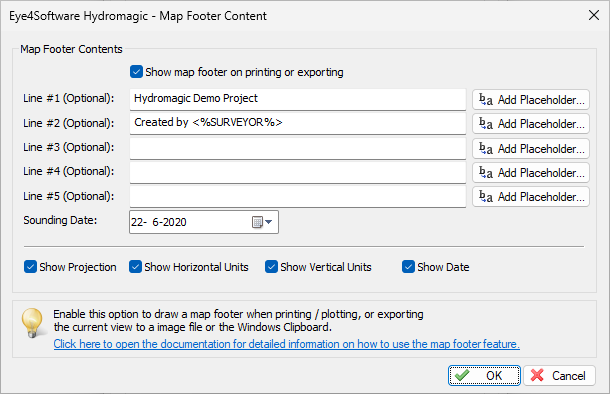Click placeholder icon beside Line #4

point(486,173)
